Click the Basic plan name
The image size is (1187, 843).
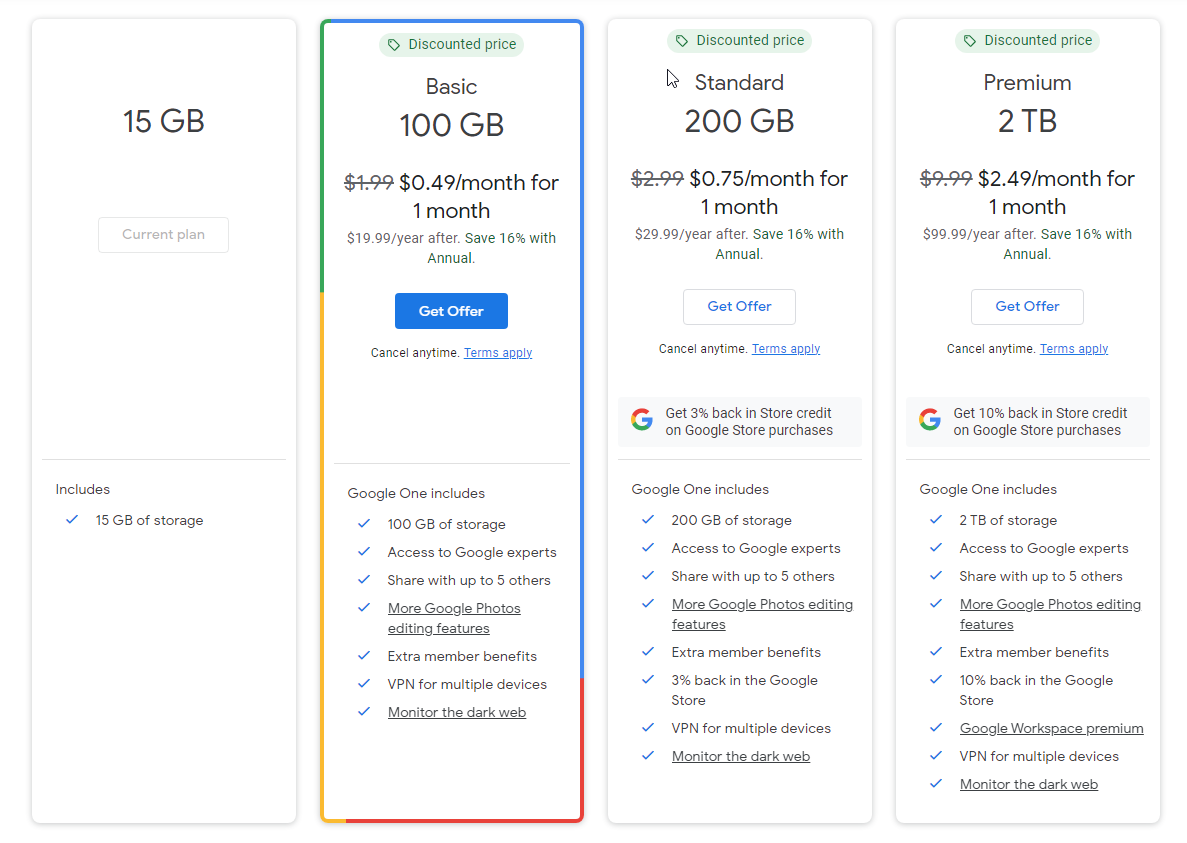(x=451, y=86)
